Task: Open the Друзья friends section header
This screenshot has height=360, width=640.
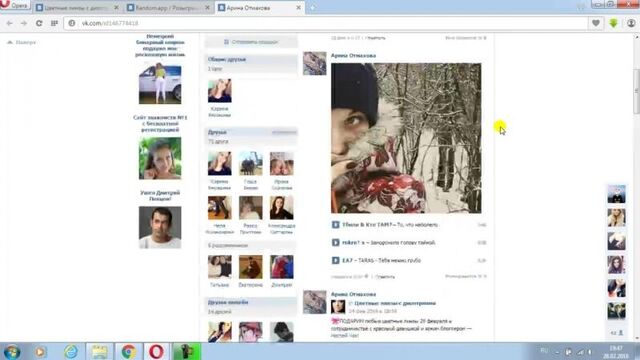Action: [x=251, y=132]
